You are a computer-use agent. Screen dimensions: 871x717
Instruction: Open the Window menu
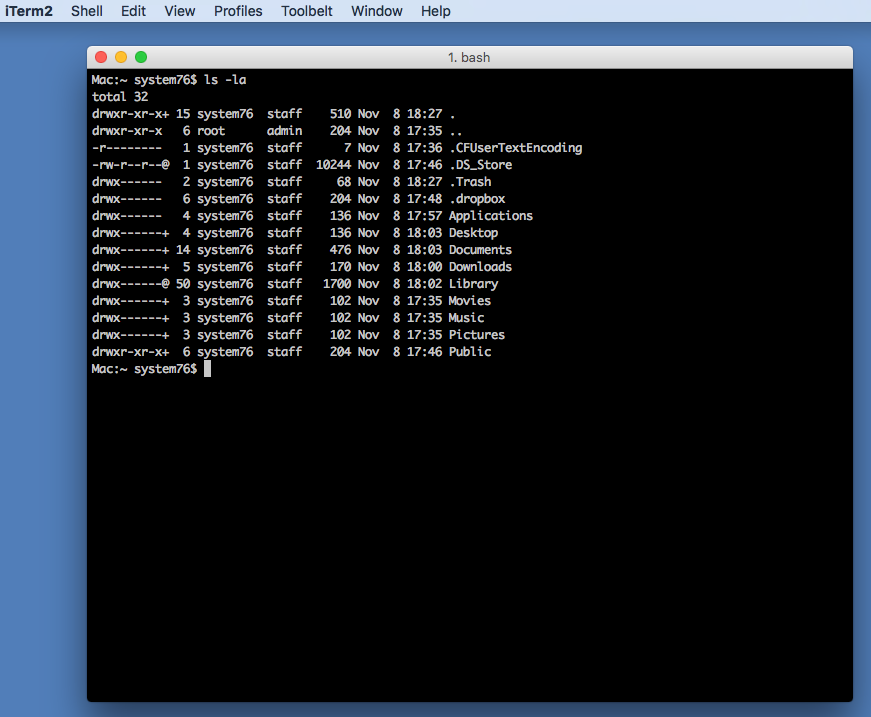376,11
